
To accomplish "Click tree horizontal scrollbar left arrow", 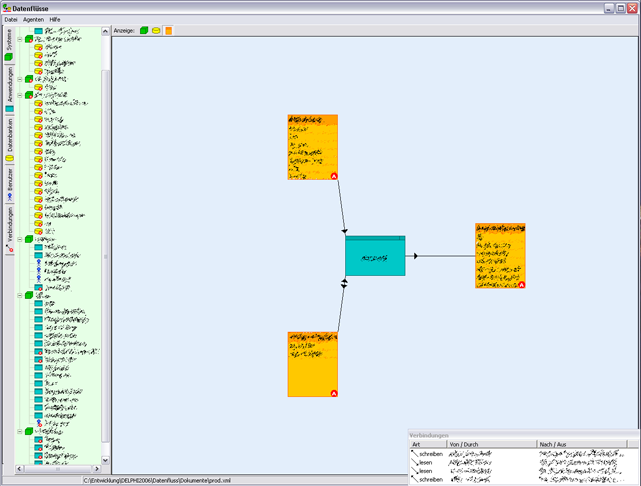I will click(19, 469).
